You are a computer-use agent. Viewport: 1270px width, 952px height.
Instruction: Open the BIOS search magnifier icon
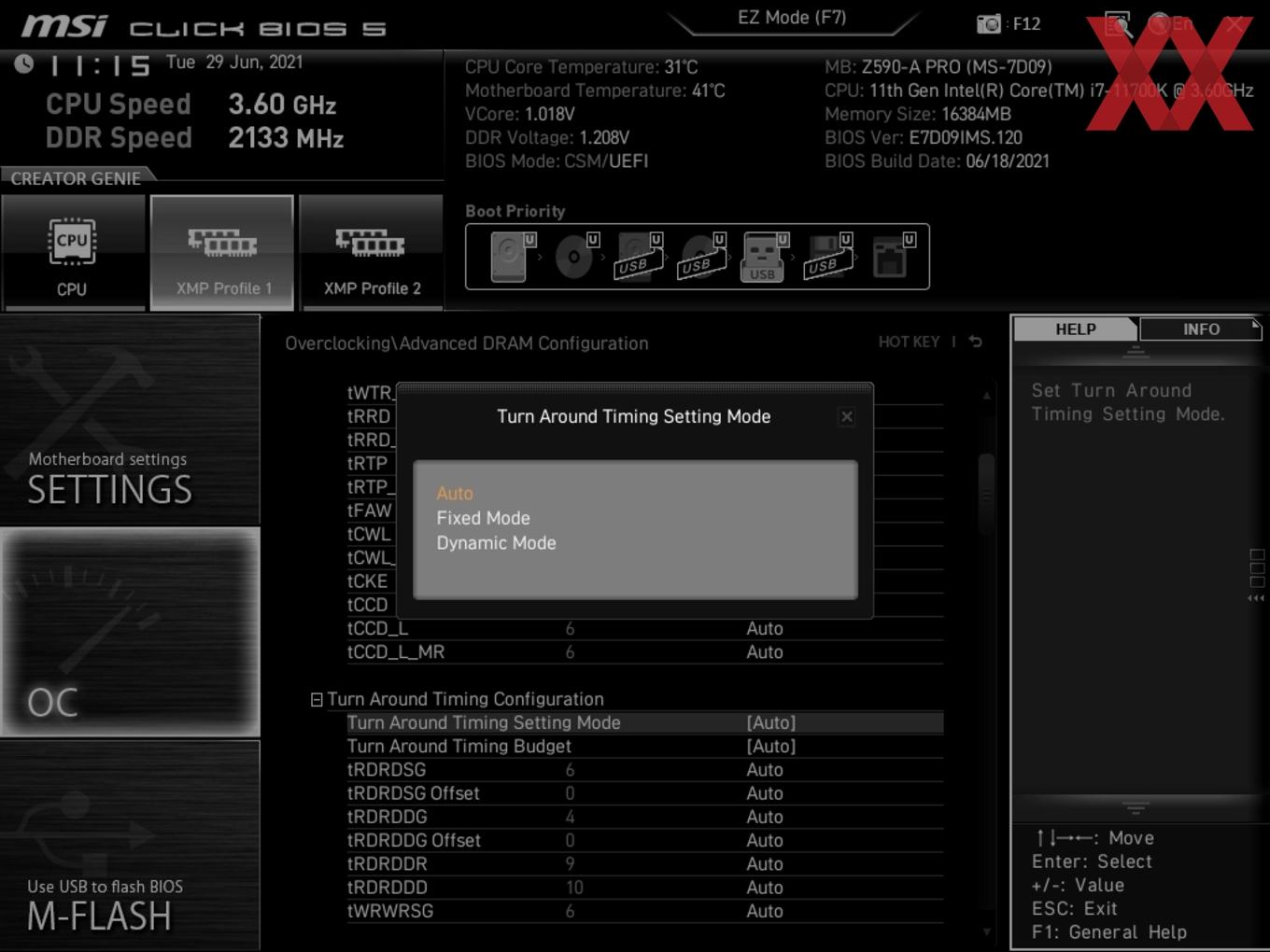(1118, 24)
